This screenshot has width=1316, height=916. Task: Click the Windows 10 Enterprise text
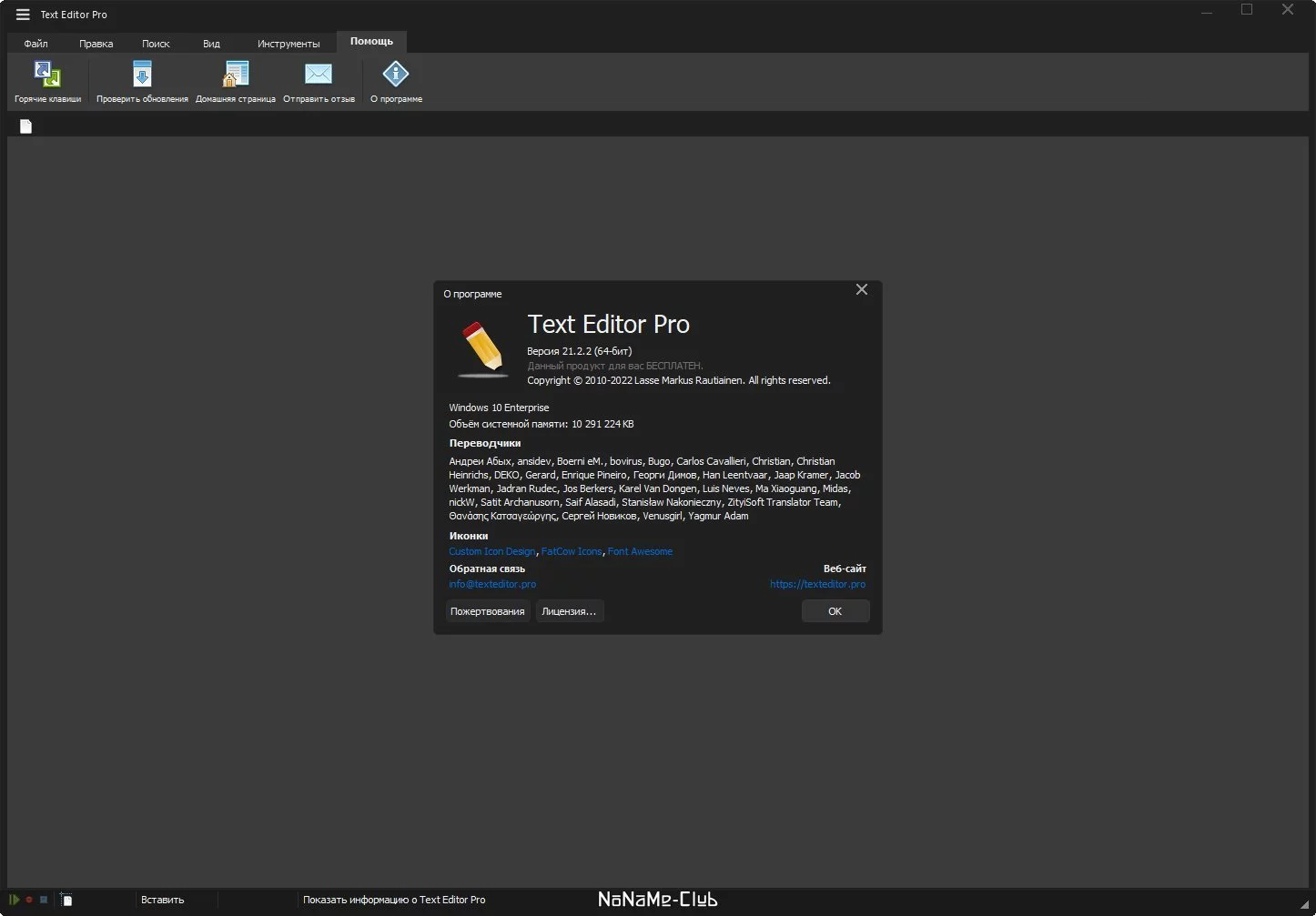[x=499, y=408]
